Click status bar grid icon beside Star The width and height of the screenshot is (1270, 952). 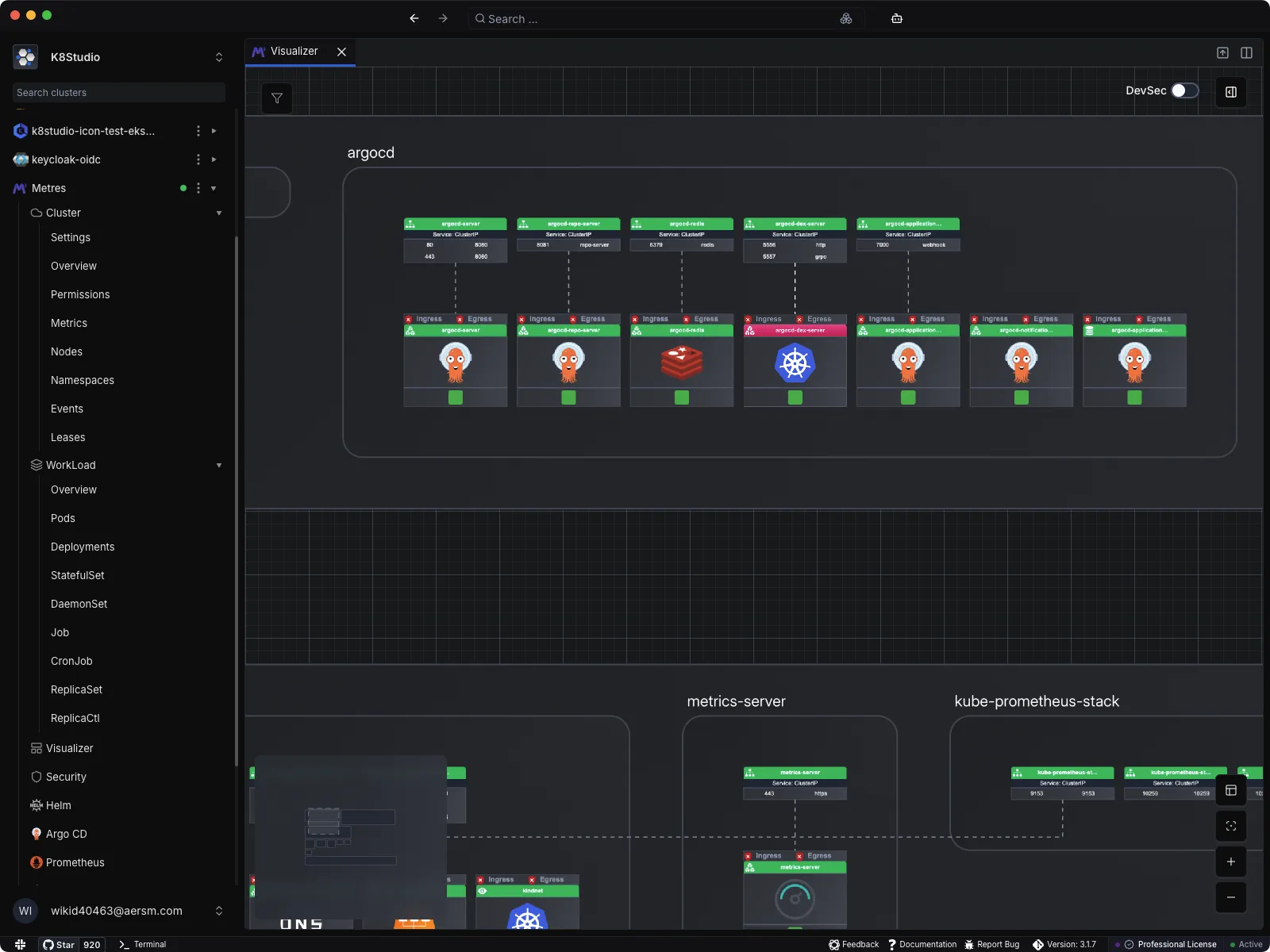[20, 944]
